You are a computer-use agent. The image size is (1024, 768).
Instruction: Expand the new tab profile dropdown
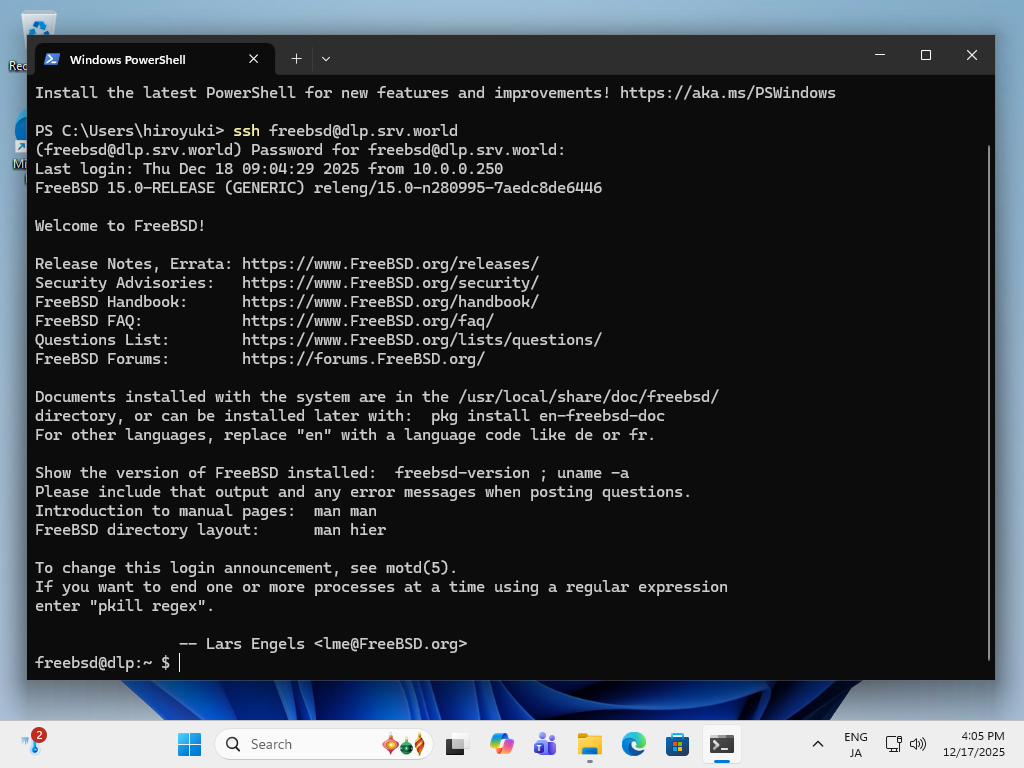pyautogui.click(x=325, y=59)
